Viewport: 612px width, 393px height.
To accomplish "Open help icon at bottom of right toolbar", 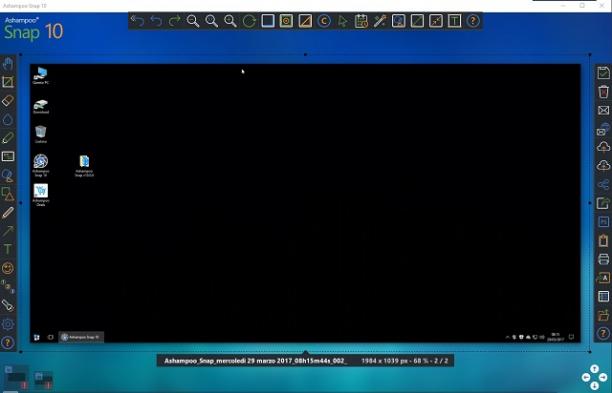I will tap(603, 333).
